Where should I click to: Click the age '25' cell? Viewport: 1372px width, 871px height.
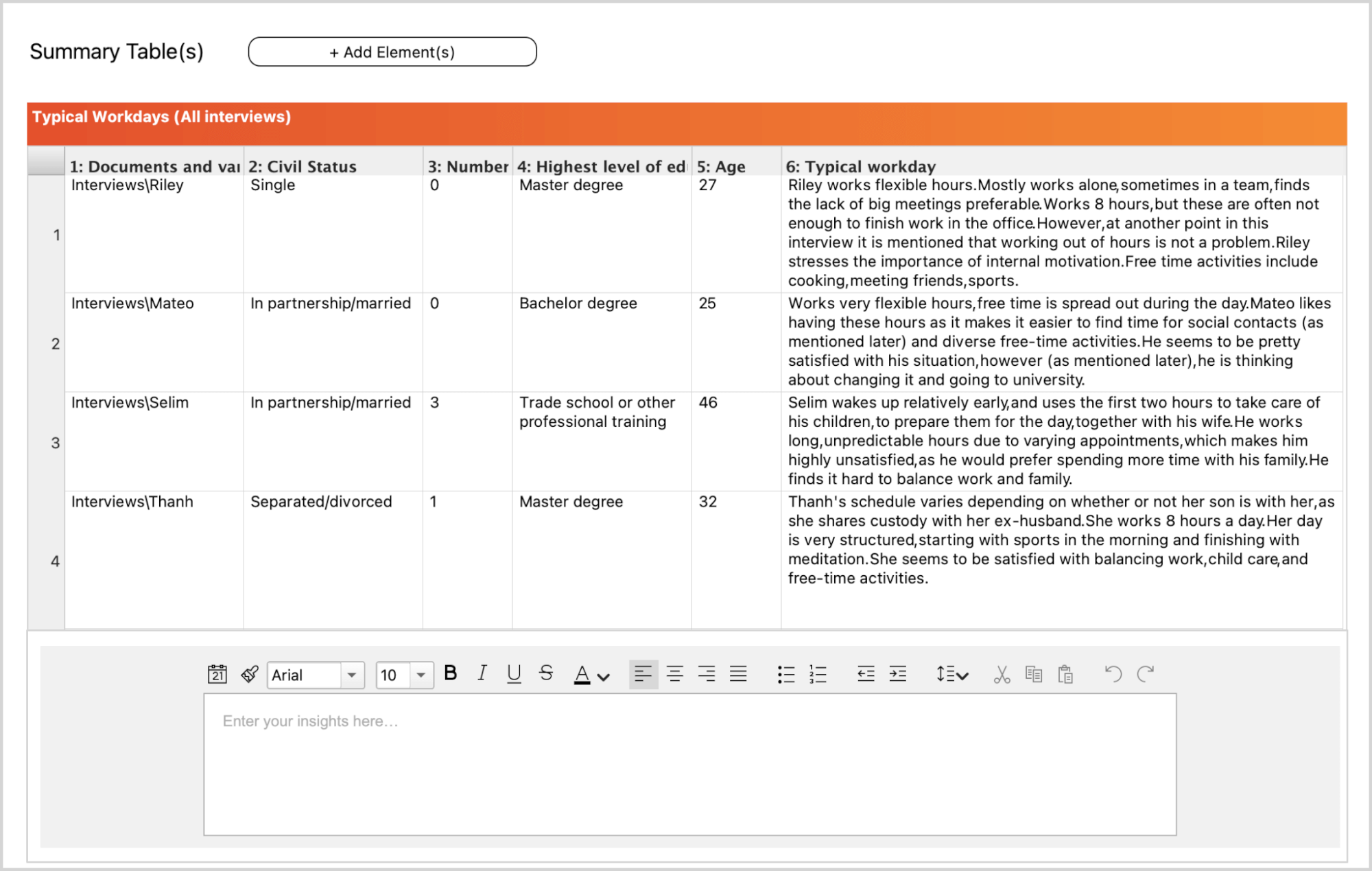pos(736,342)
